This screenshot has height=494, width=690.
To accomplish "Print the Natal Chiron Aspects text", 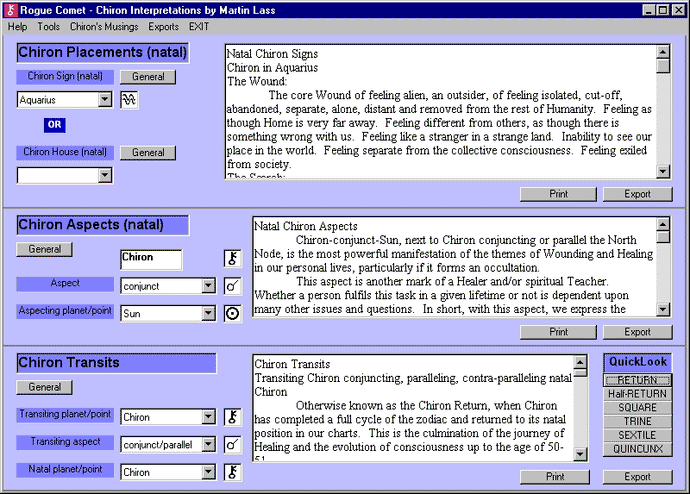I will click(x=558, y=332).
